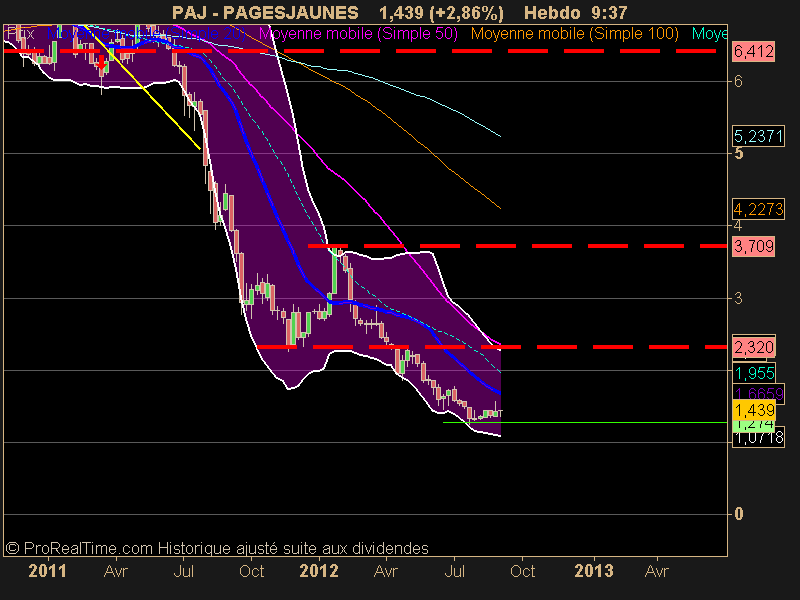Click the 1,439 current price label

click(754, 410)
